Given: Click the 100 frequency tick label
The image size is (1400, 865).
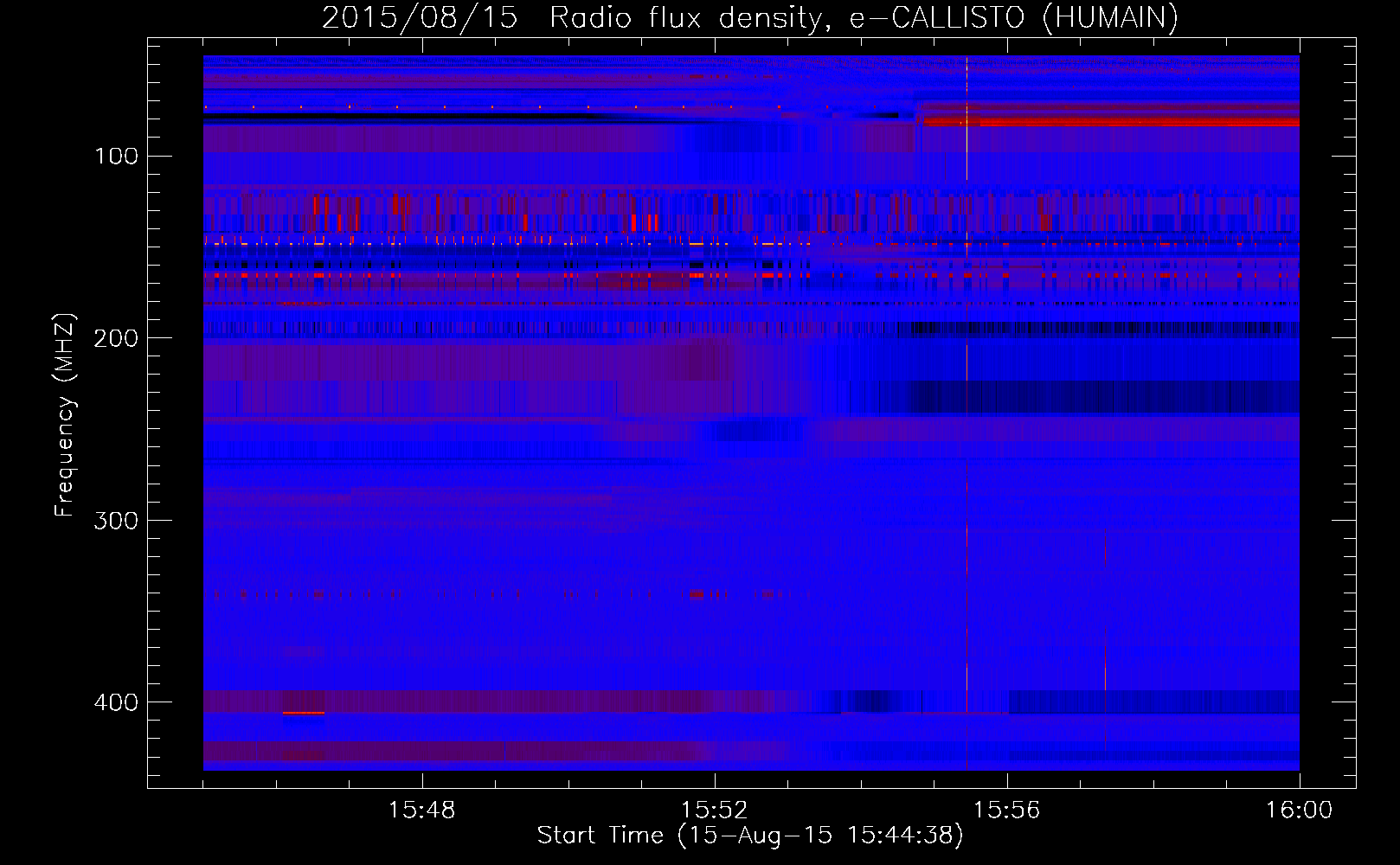Looking at the screenshot, I should pos(116,156).
